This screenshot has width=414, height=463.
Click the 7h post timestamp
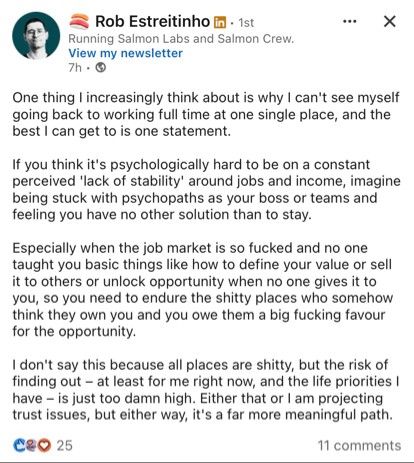coord(75,68)
